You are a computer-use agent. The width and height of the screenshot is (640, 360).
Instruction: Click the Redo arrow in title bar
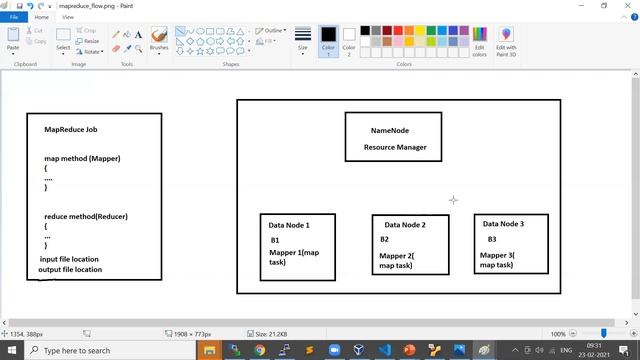(x=40, y=6)
